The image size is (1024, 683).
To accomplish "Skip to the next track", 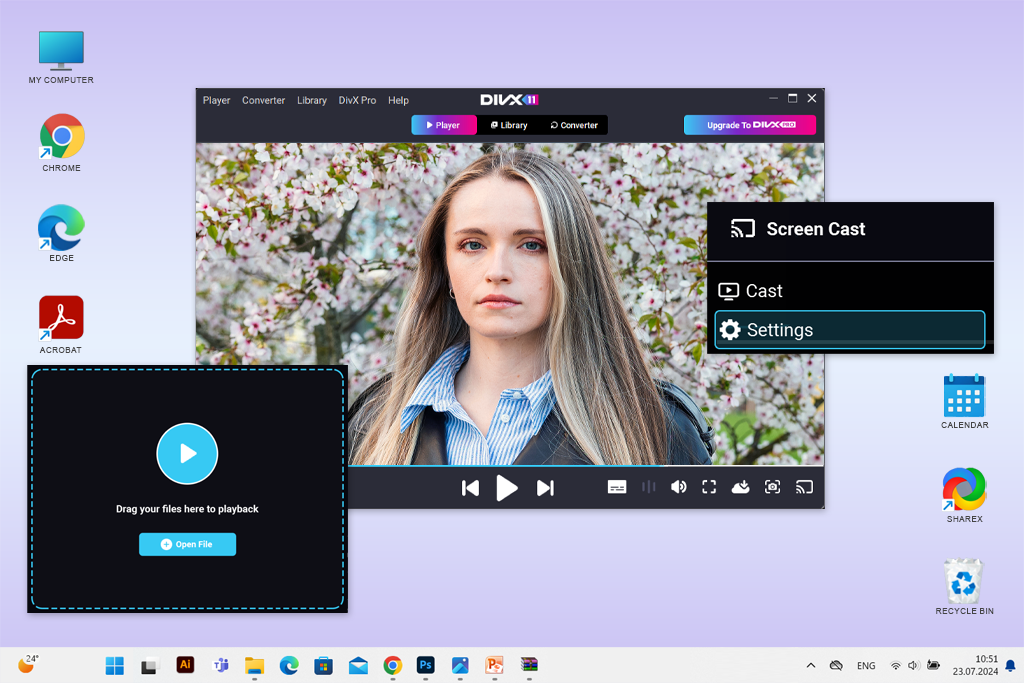I will pyautogui.click(x=545, y=488).
